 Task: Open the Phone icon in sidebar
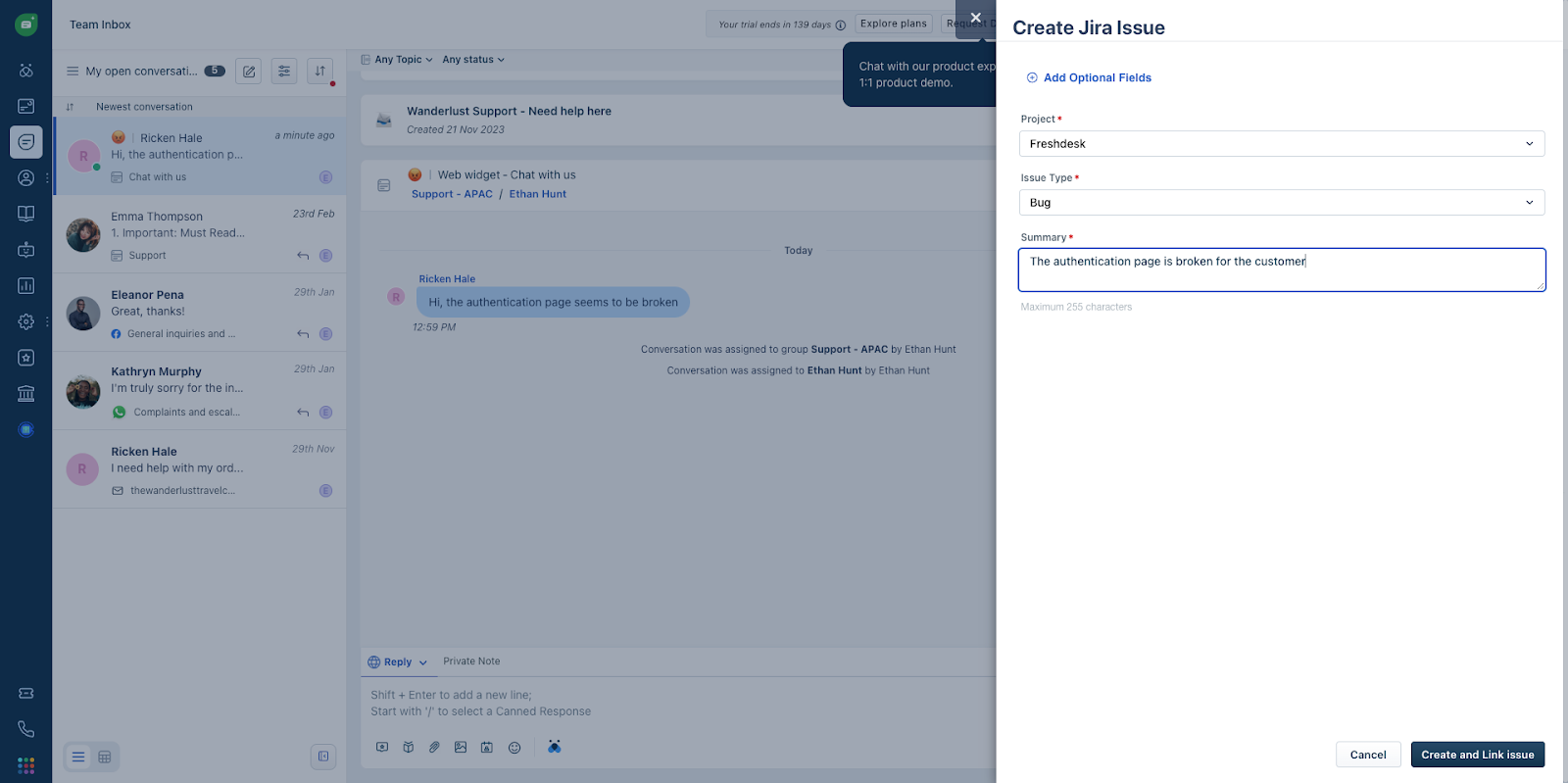tap(26, 729)
